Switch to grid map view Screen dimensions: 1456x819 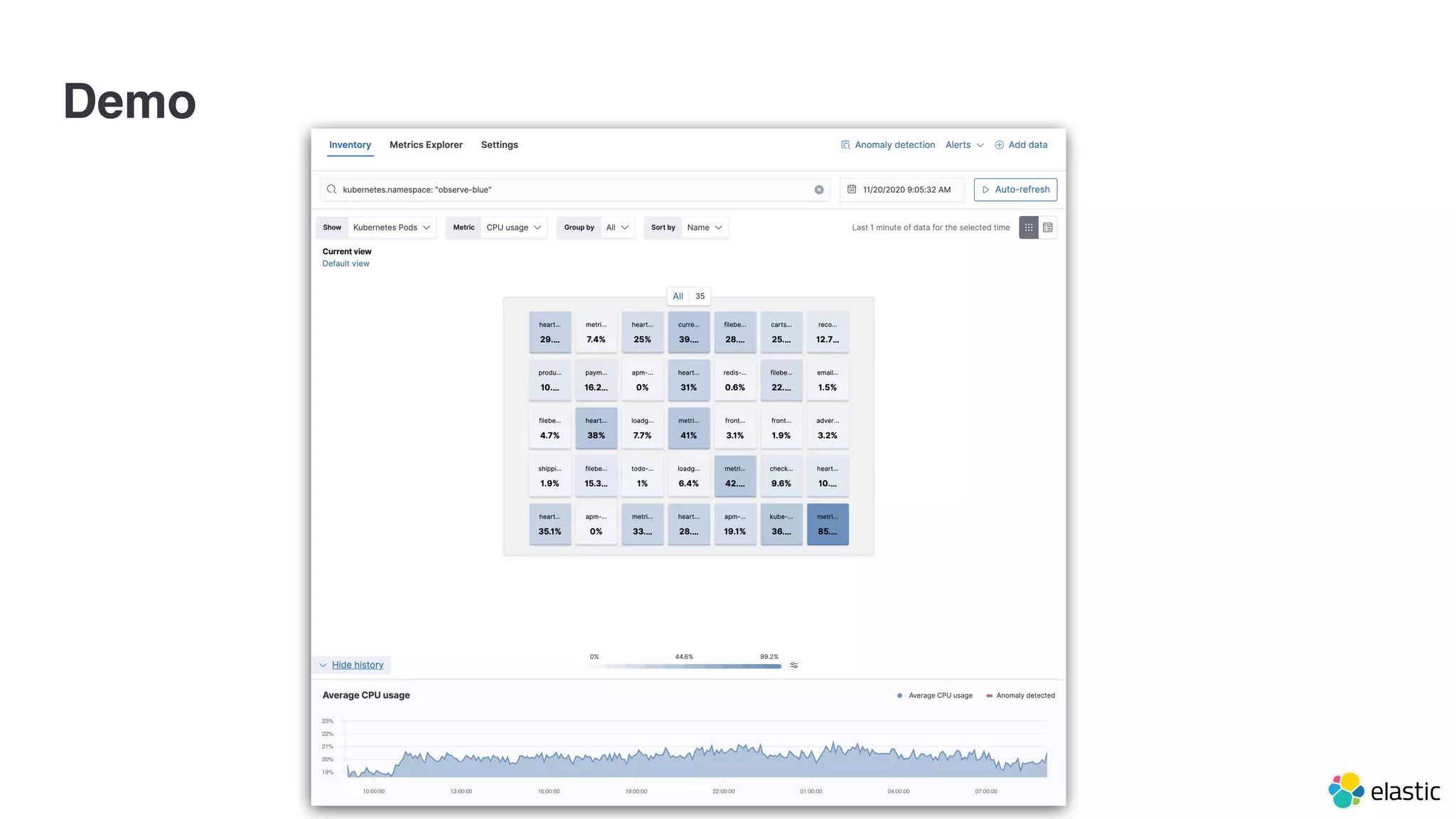pyautogui.click(x=1029, y=227)
